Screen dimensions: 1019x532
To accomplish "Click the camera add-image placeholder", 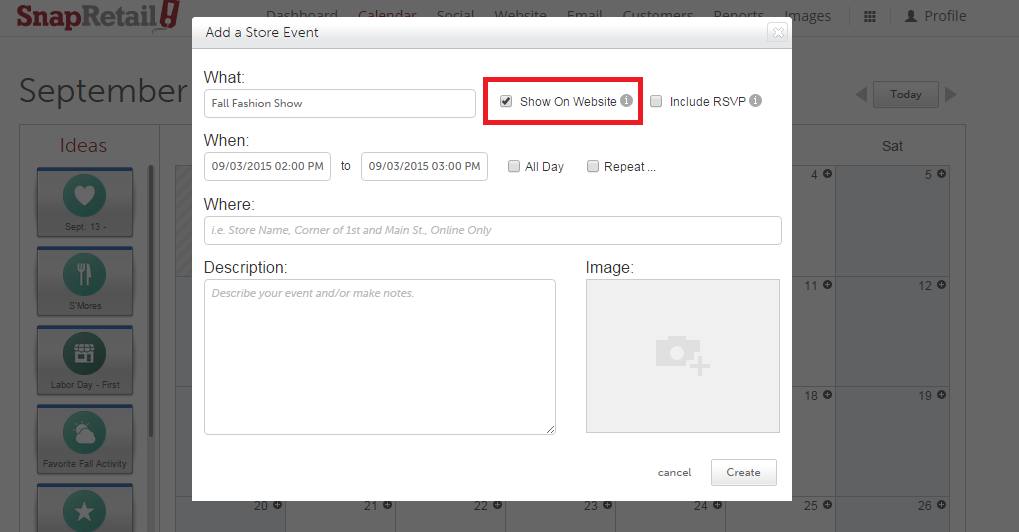I will click(x=682, y=355).
